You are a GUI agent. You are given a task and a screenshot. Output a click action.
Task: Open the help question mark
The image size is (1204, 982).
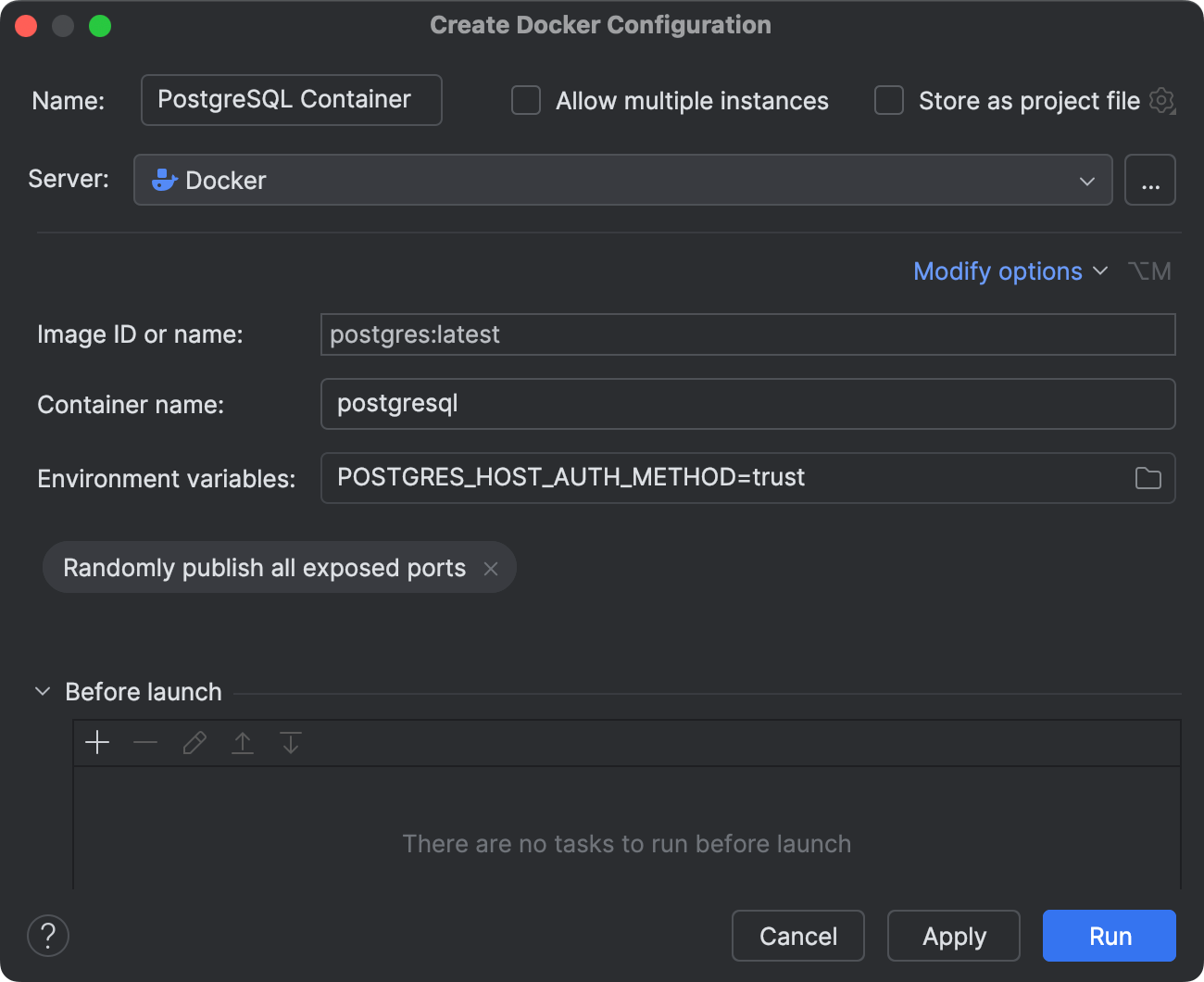point(47,936)
